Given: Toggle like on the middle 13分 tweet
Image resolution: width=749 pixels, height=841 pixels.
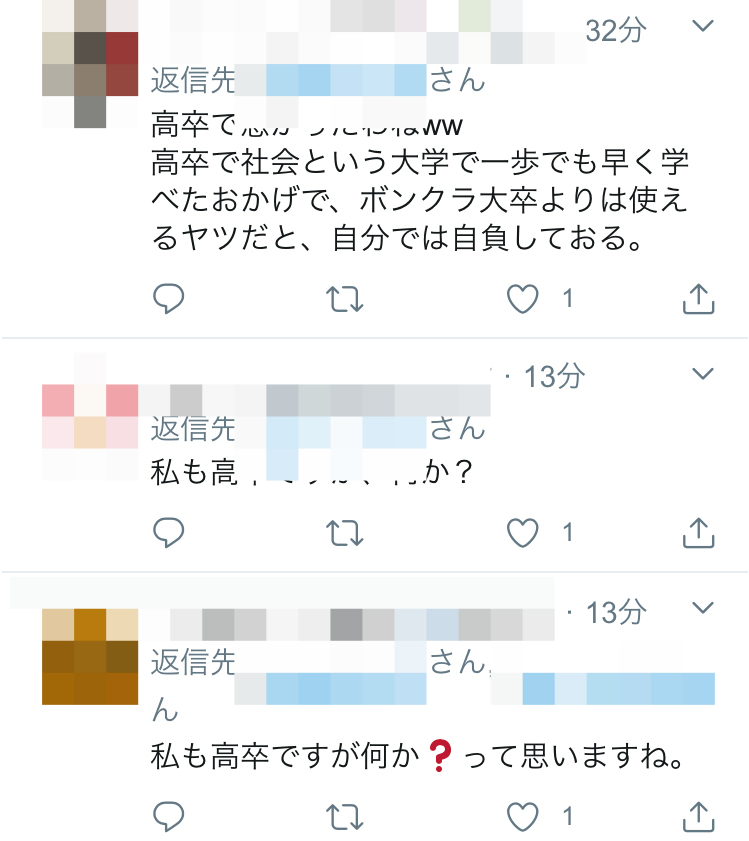Looking at the screenshot, I should (523, 533).
